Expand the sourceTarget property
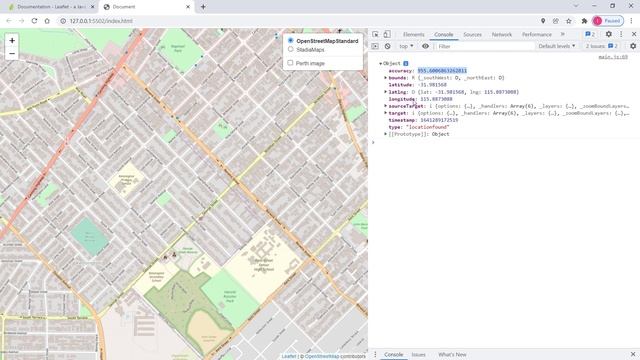Screen dimensions: 640x360 385,106
